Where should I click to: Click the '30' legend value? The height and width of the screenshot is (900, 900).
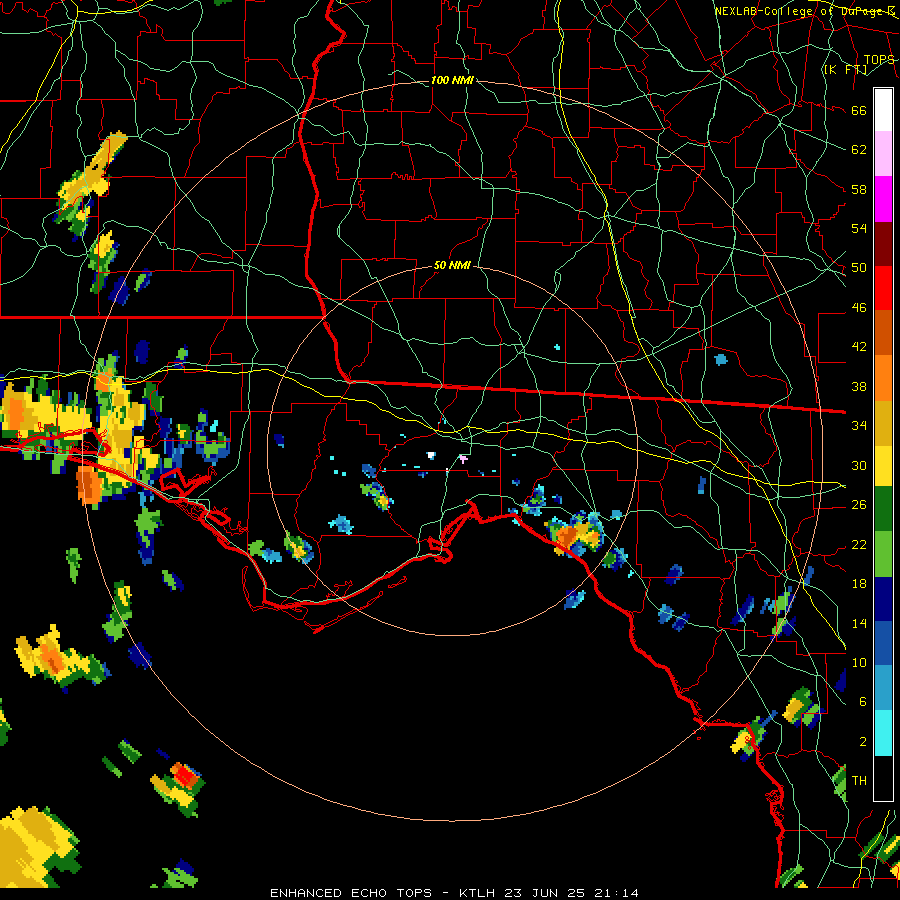point(859,465)
